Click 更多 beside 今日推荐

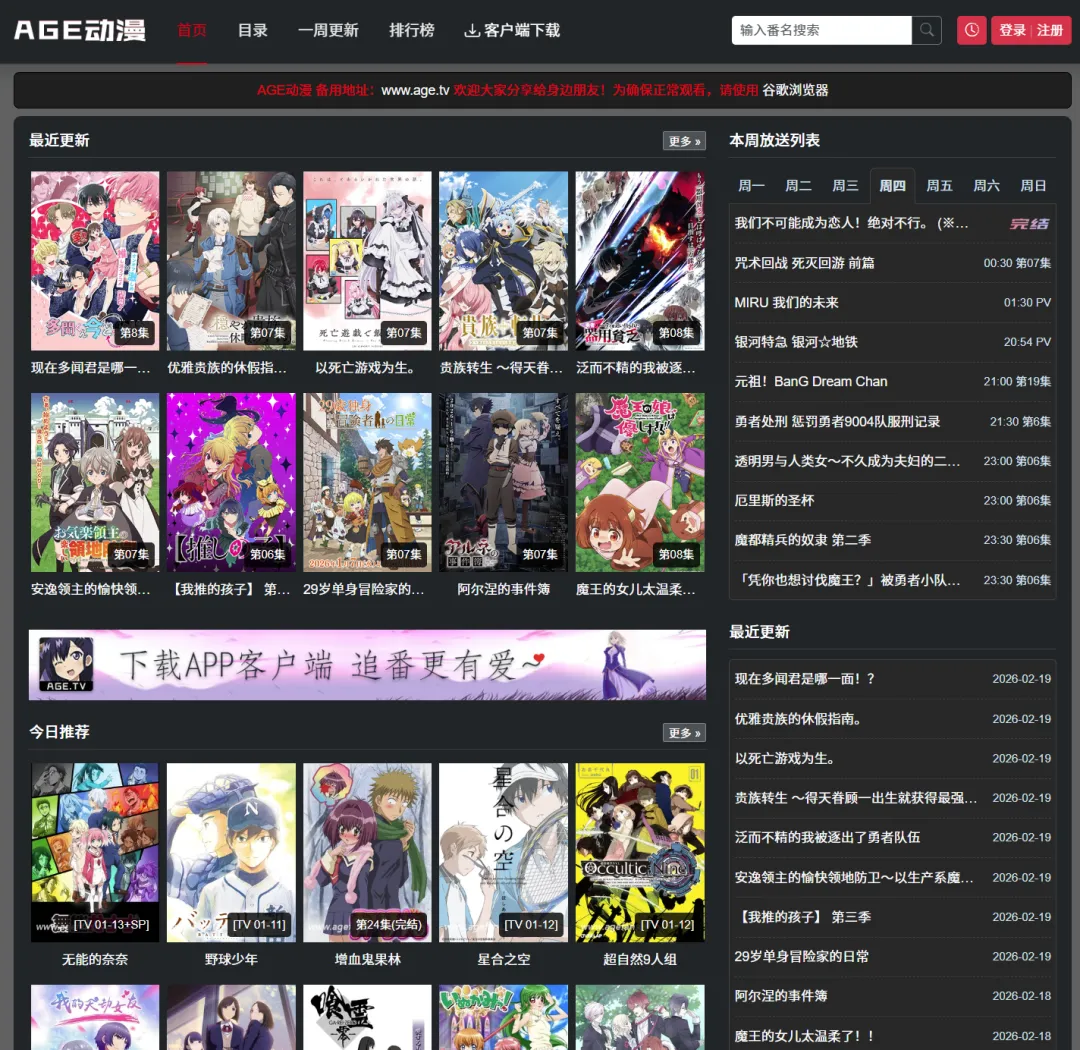coord(684,732)
